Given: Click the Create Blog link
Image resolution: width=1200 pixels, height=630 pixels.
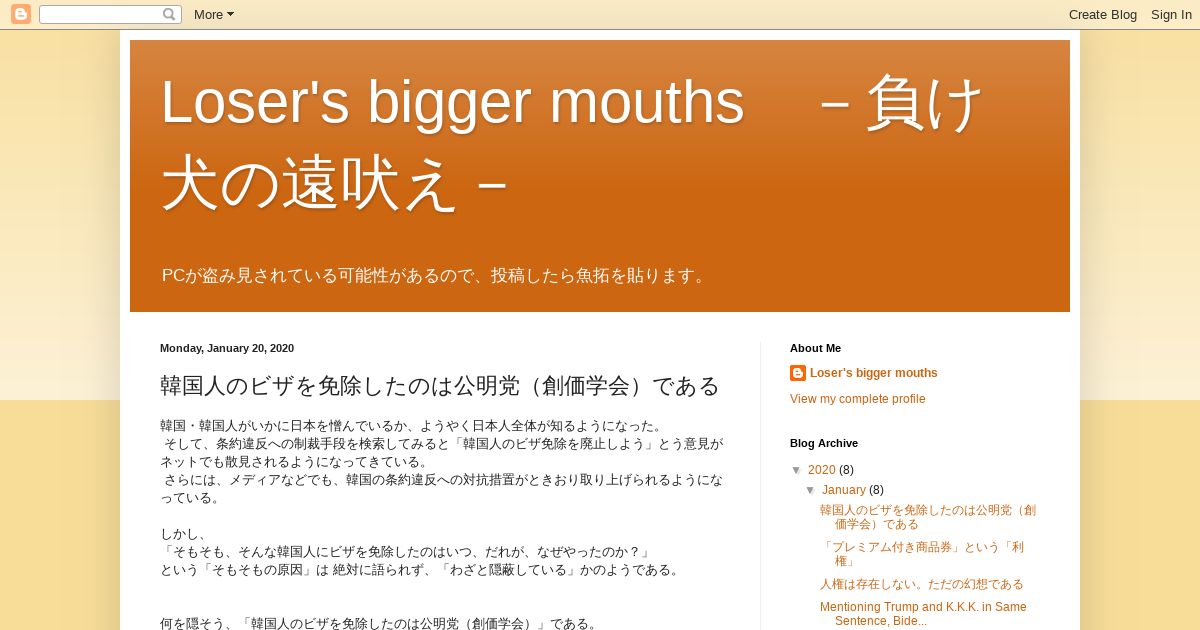Looking at the screenshot, I should coord(1103,14).
